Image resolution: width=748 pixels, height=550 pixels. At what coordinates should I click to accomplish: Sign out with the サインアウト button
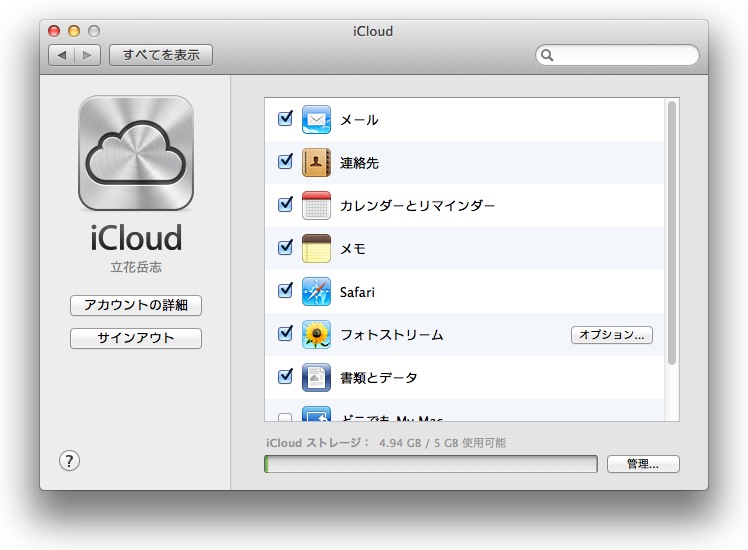[x=136, y=338]
